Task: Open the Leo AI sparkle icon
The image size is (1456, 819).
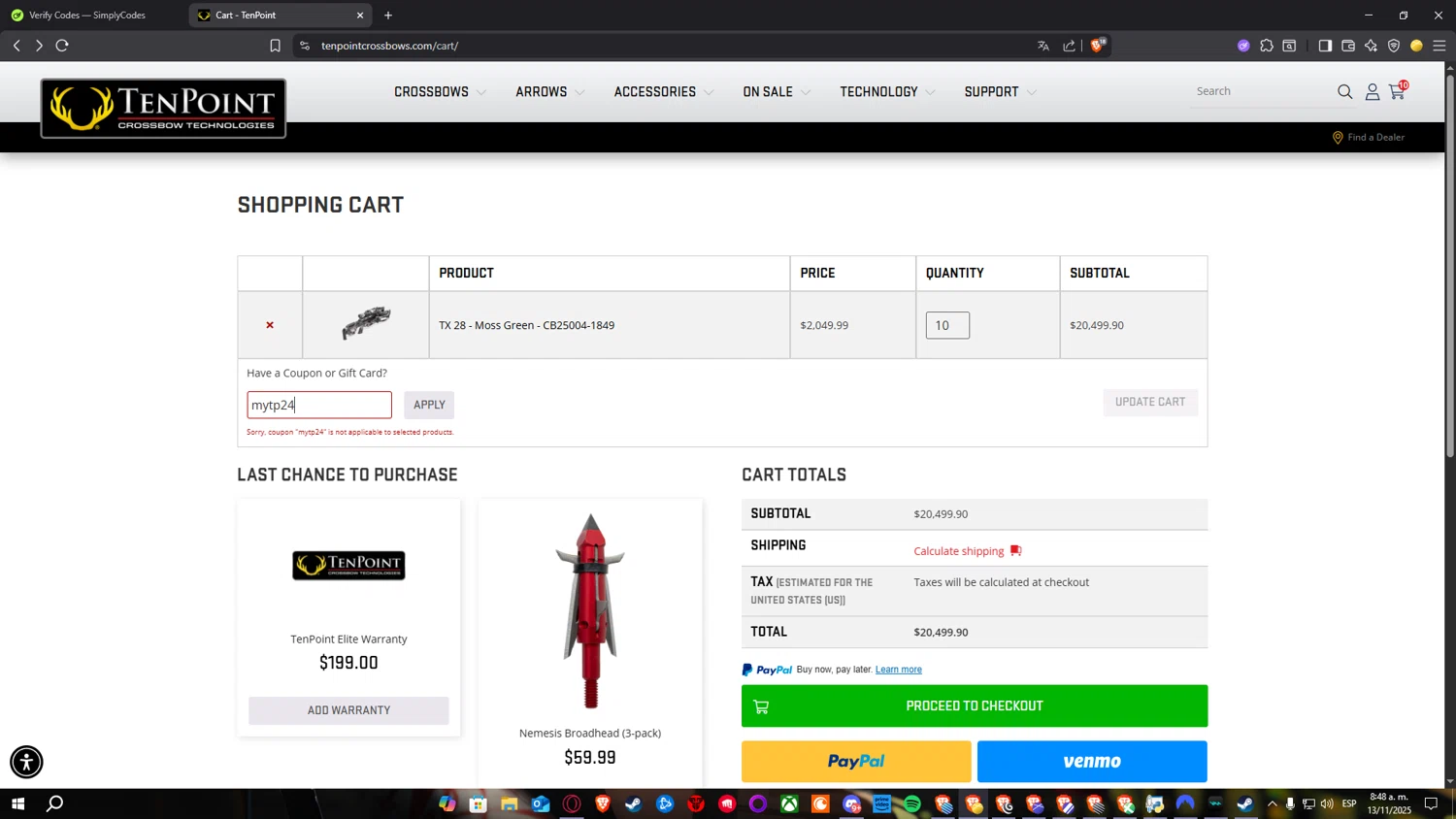Action: (x=1371, y=46)
